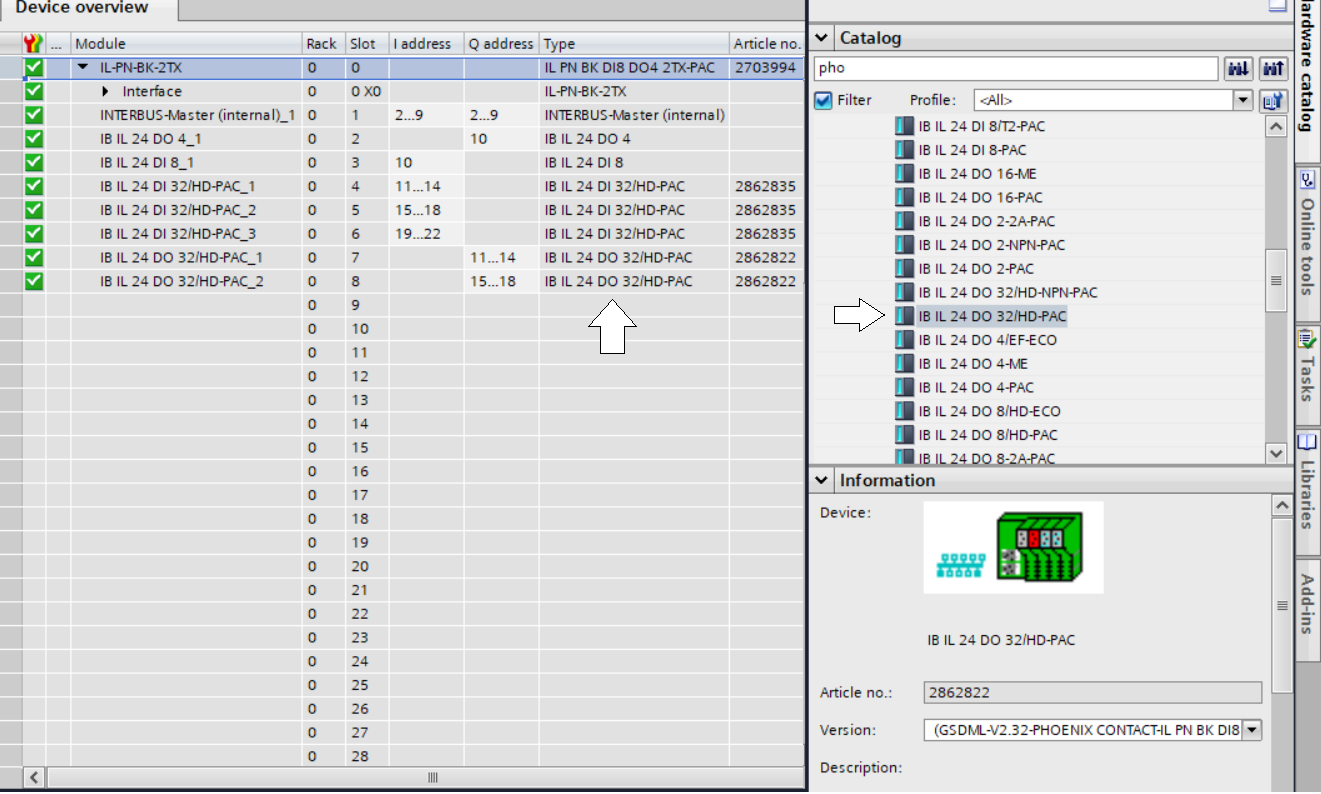Click module icon of IB IL 24 DO 8/HD-PAC
The image size is (1321, 794).
click(x=905, y=435)
